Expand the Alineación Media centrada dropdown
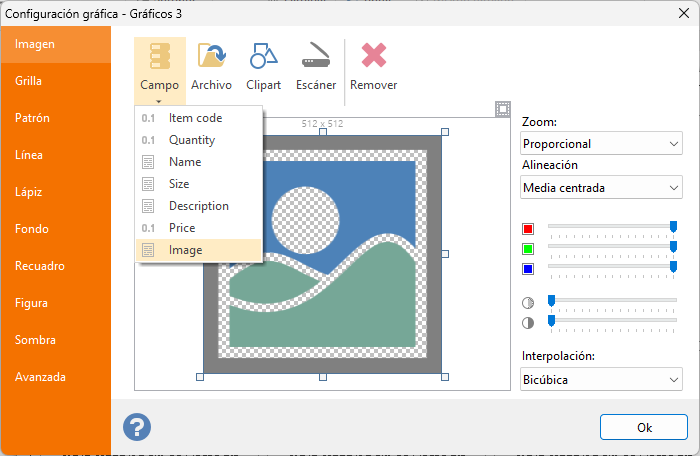 click(x=601, y=187)
